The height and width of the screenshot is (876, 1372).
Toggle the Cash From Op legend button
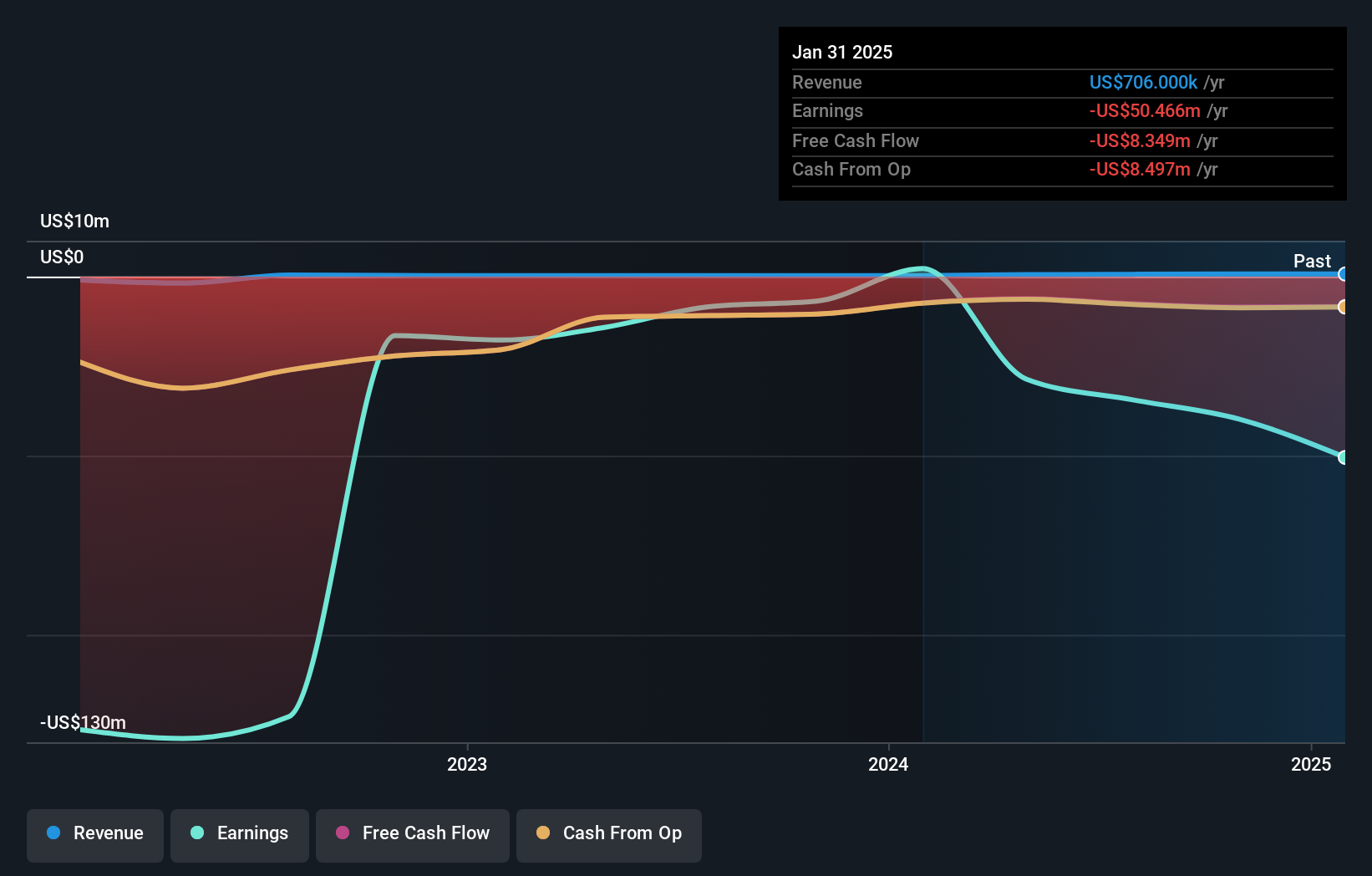(609, 835)
